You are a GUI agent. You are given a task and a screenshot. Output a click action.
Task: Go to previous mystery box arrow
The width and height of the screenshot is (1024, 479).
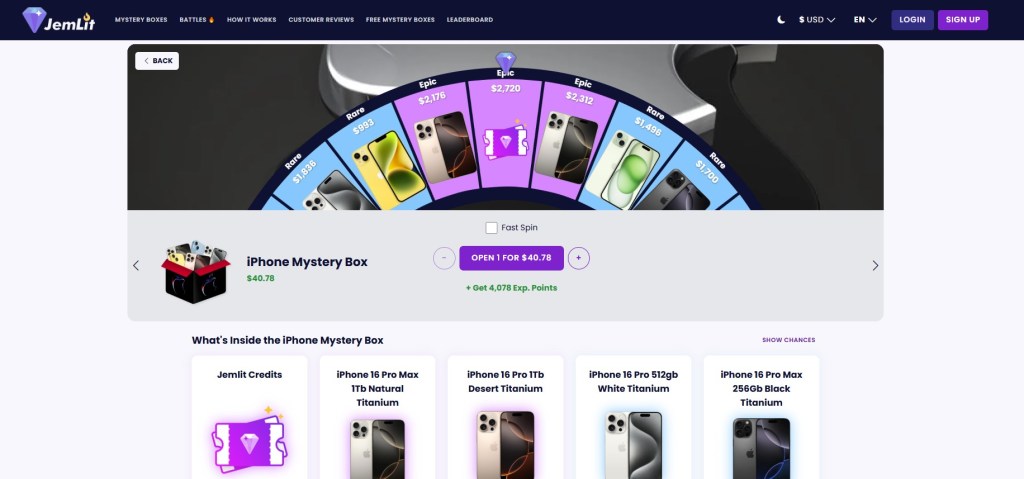pos(136,265)
